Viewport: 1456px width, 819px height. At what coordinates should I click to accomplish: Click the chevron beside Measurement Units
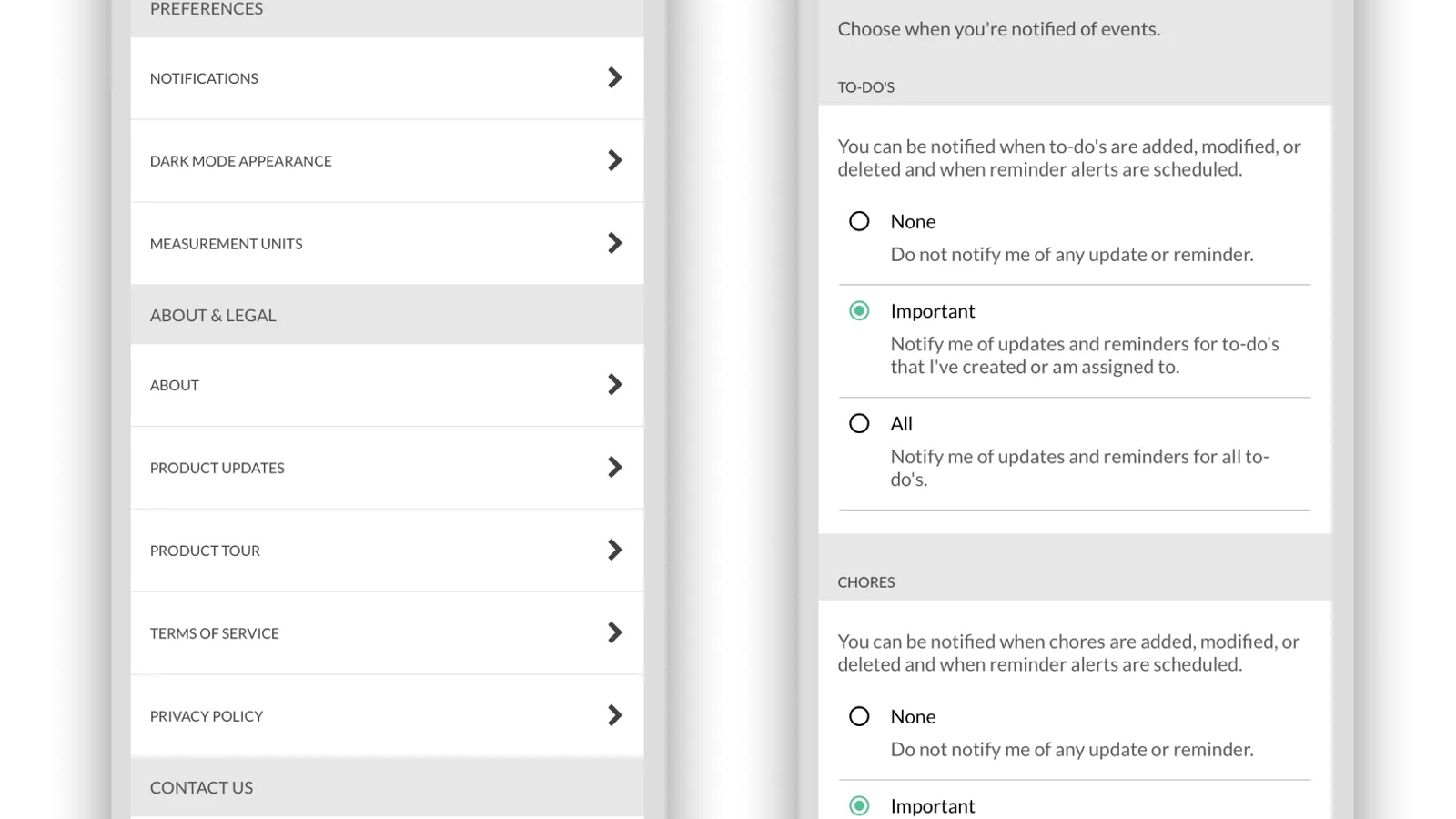click(615, 243)
